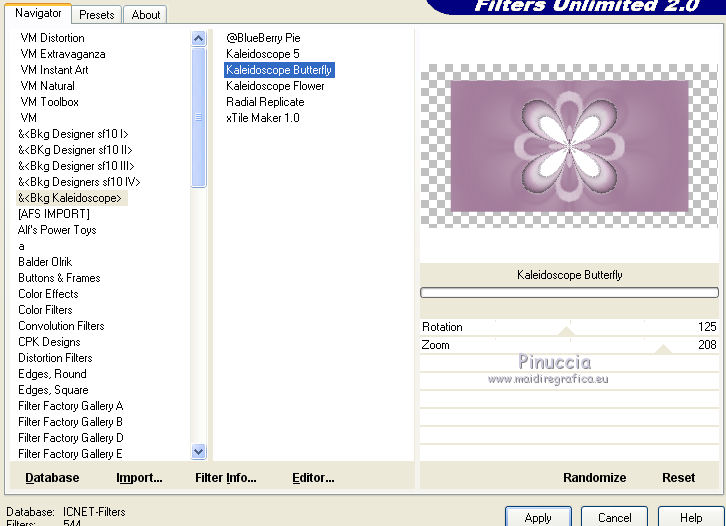Select VM Natural category
The height and width of the screenshot is (526, 726).
(x=47, y=86)
